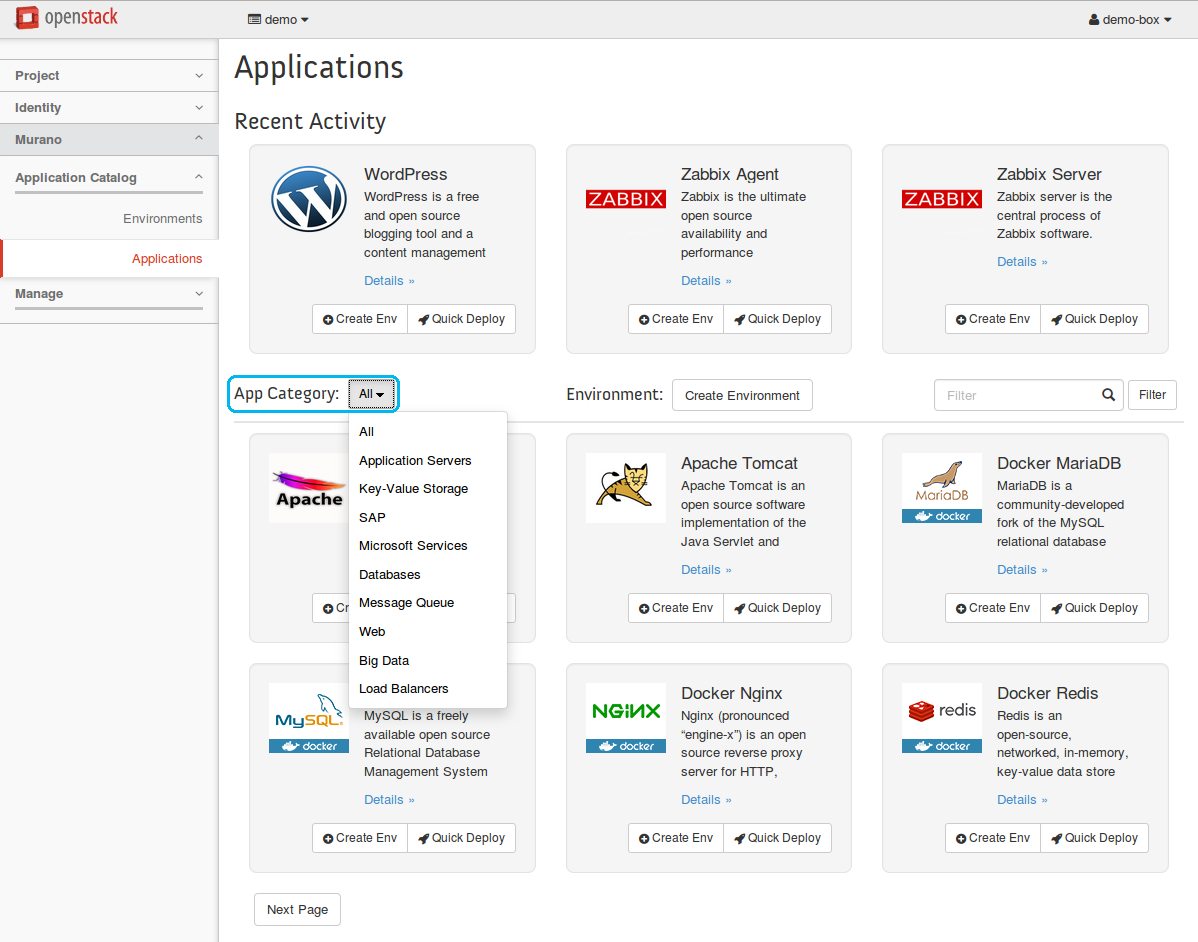Type in the Filter search field

[x=1015, y=395]
